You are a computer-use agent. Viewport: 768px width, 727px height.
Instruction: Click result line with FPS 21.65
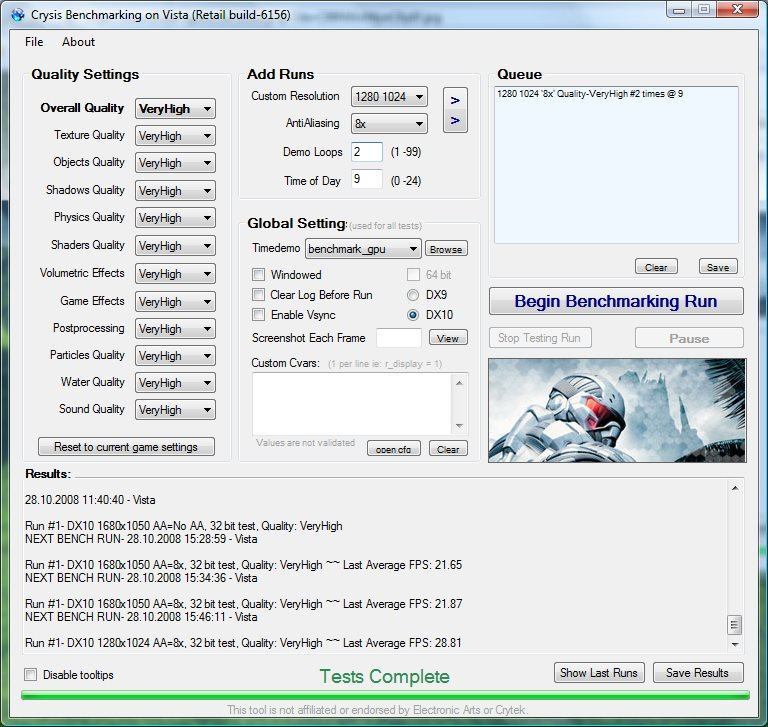[x=243, y=565]
